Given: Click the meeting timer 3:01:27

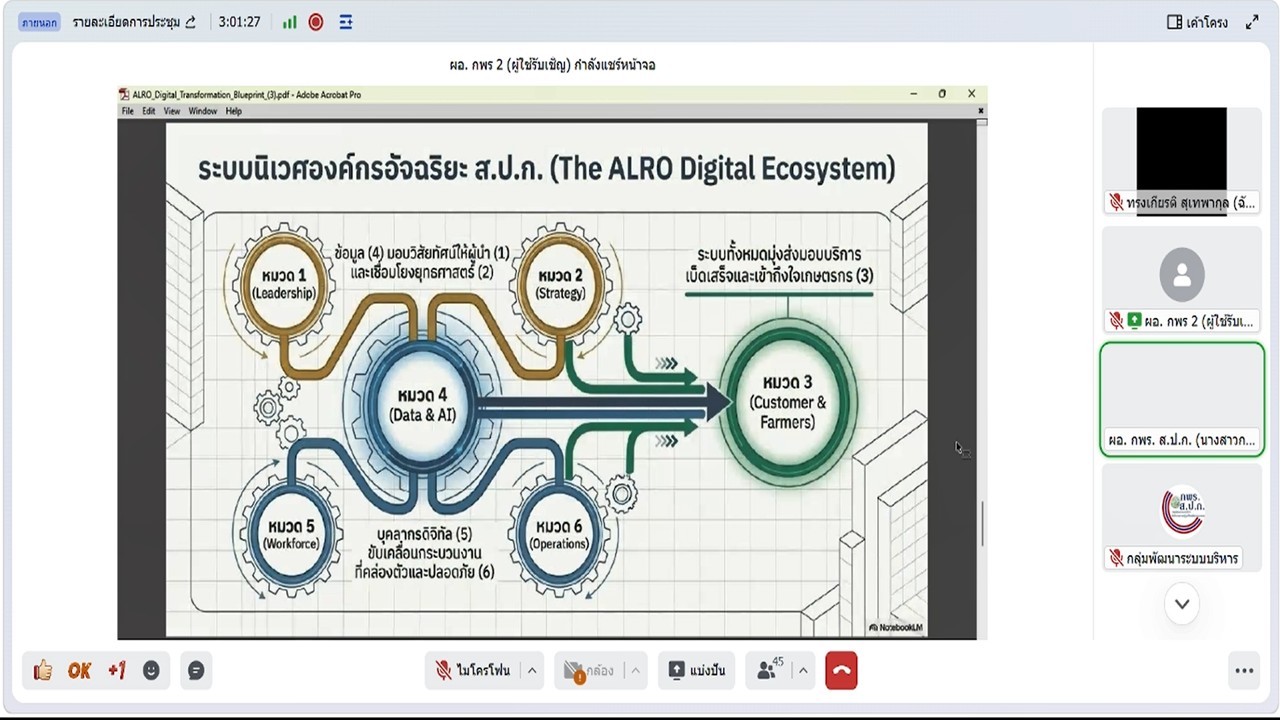Looking at the screenshot, I should point(240,22).
